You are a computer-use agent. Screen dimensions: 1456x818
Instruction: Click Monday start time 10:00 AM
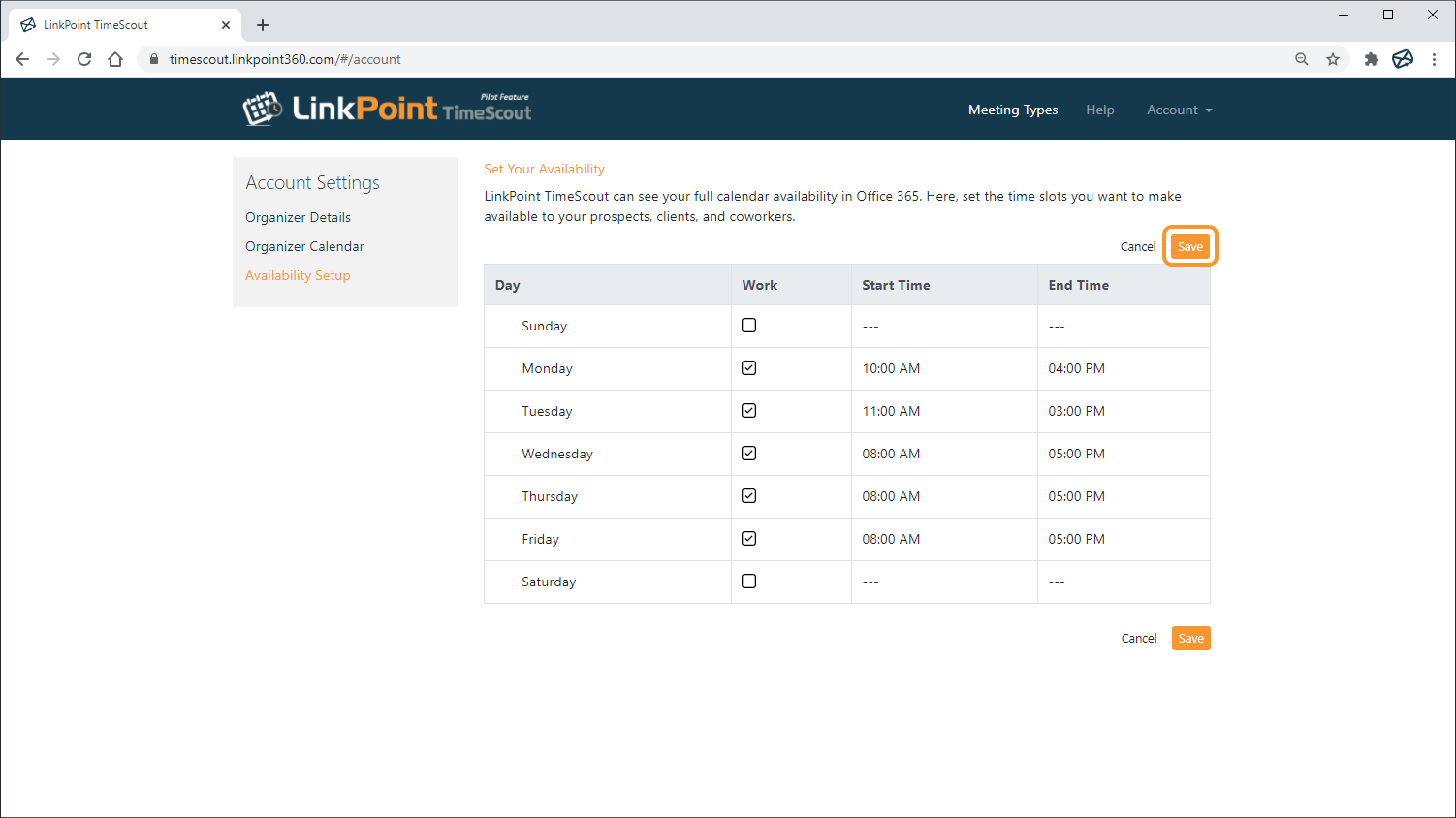[x=891, y=368]
